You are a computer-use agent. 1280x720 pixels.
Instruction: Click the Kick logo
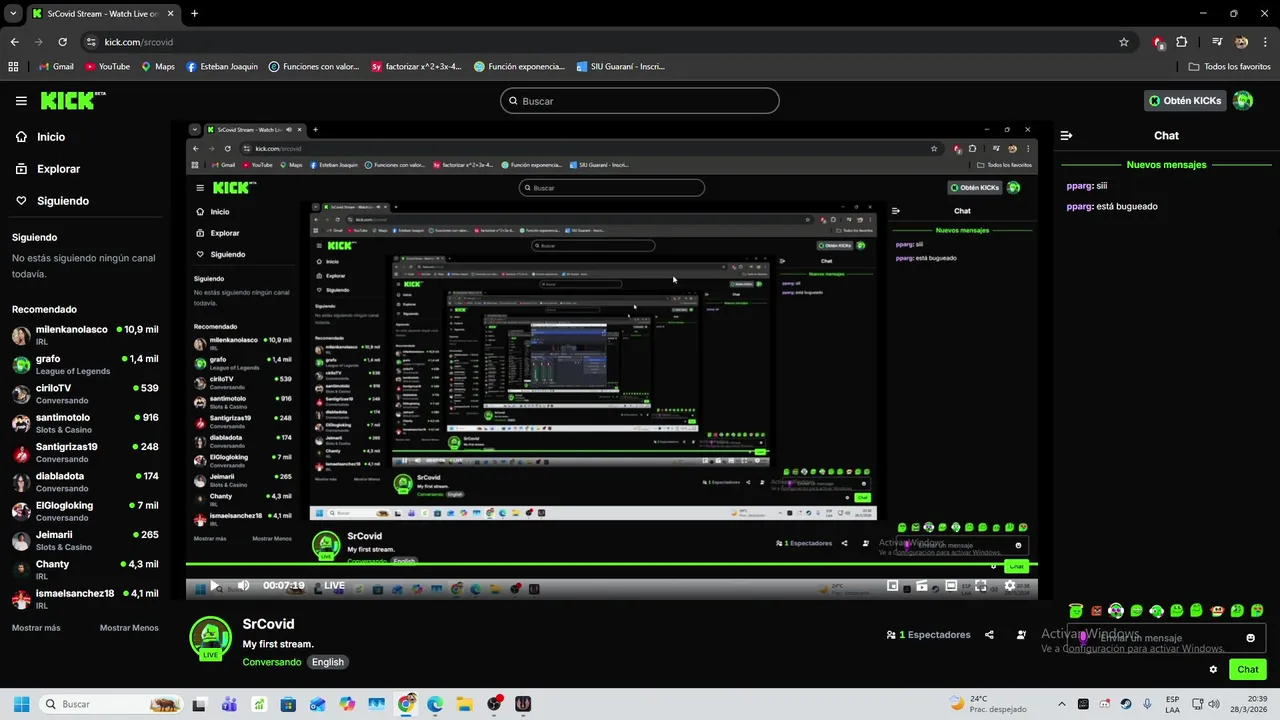click(72, 100)
